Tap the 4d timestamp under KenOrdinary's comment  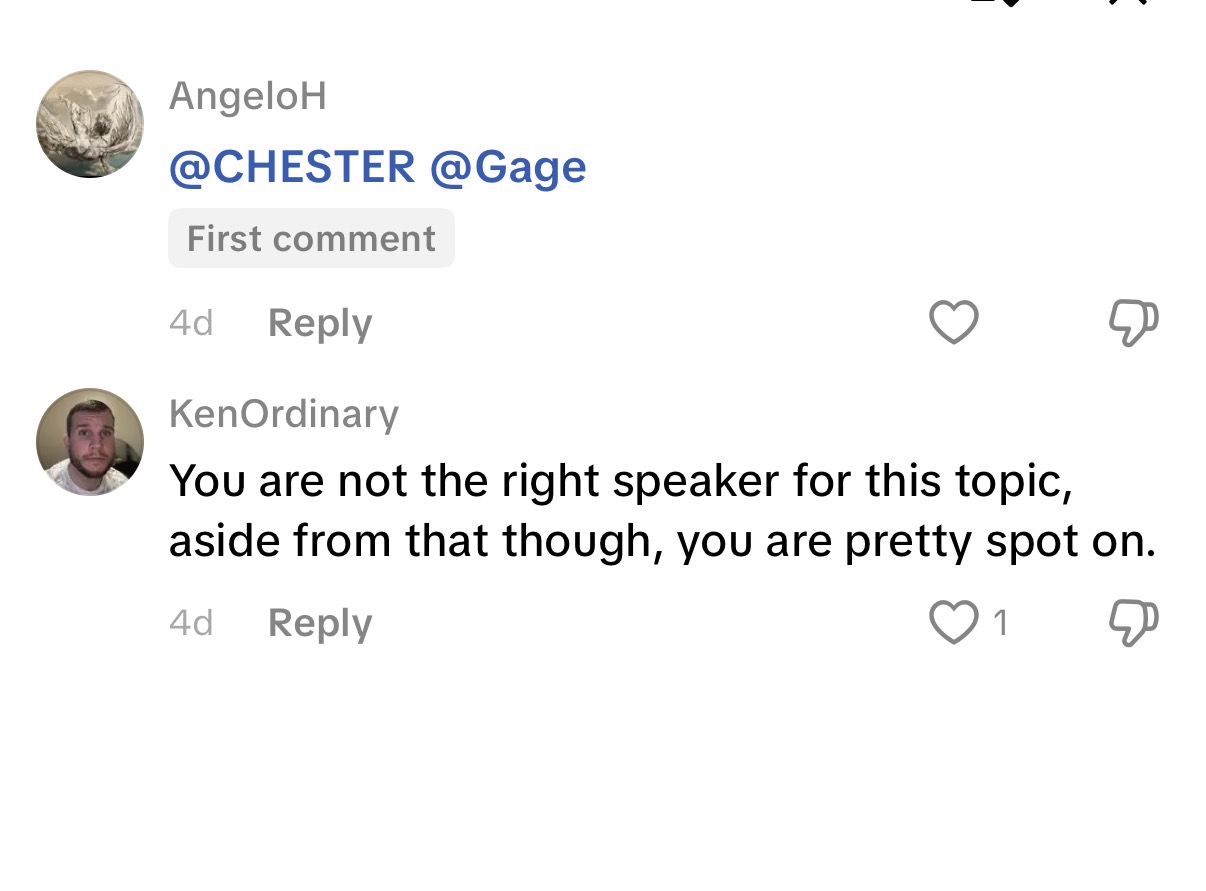point(191,623)
